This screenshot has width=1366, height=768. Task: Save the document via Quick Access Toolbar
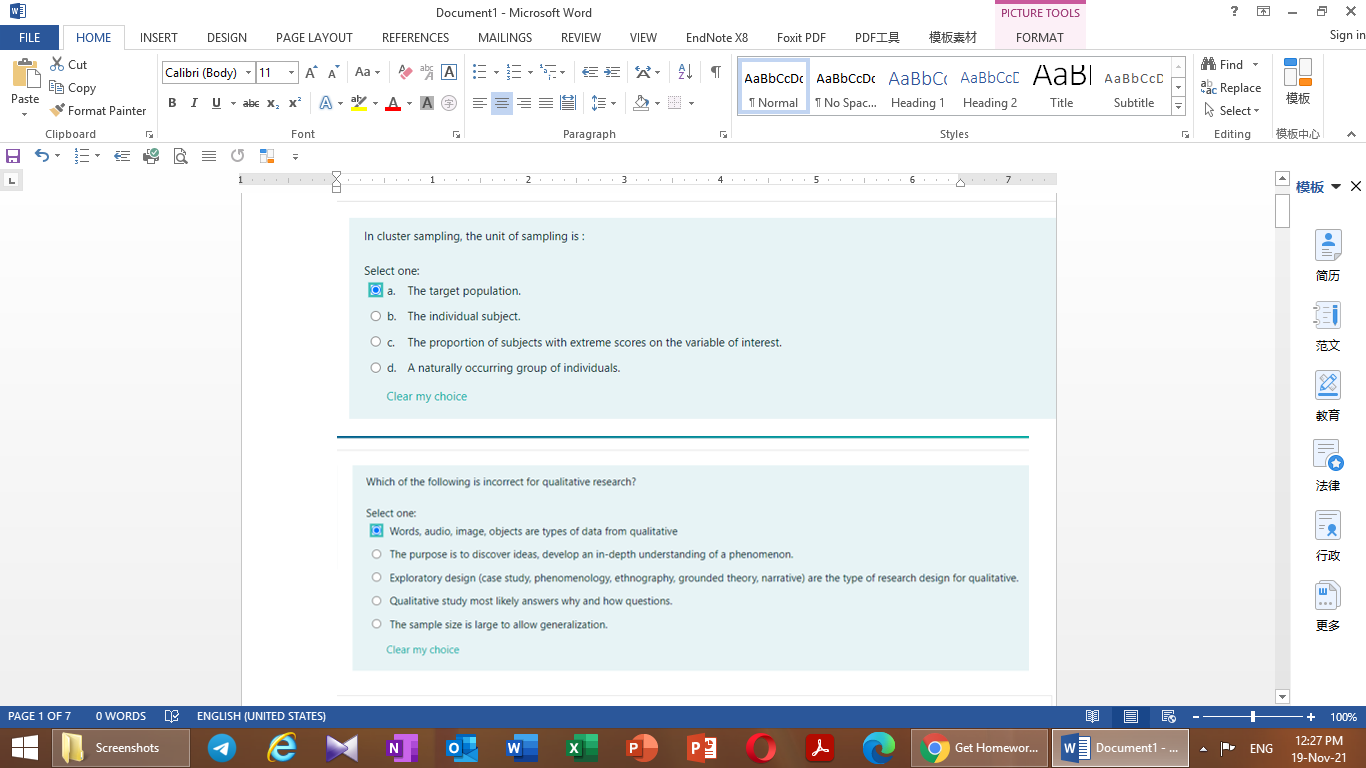[13, 156]
